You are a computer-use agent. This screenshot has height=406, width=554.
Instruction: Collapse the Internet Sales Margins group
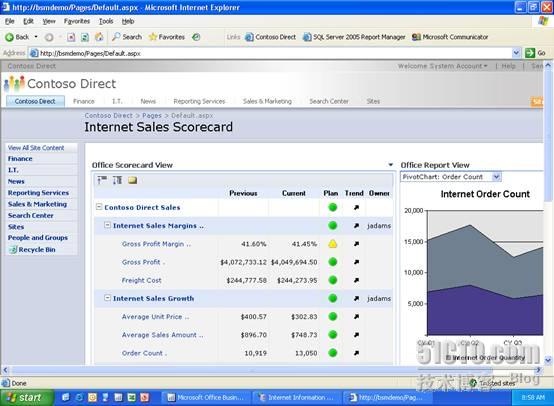point(107,225)
